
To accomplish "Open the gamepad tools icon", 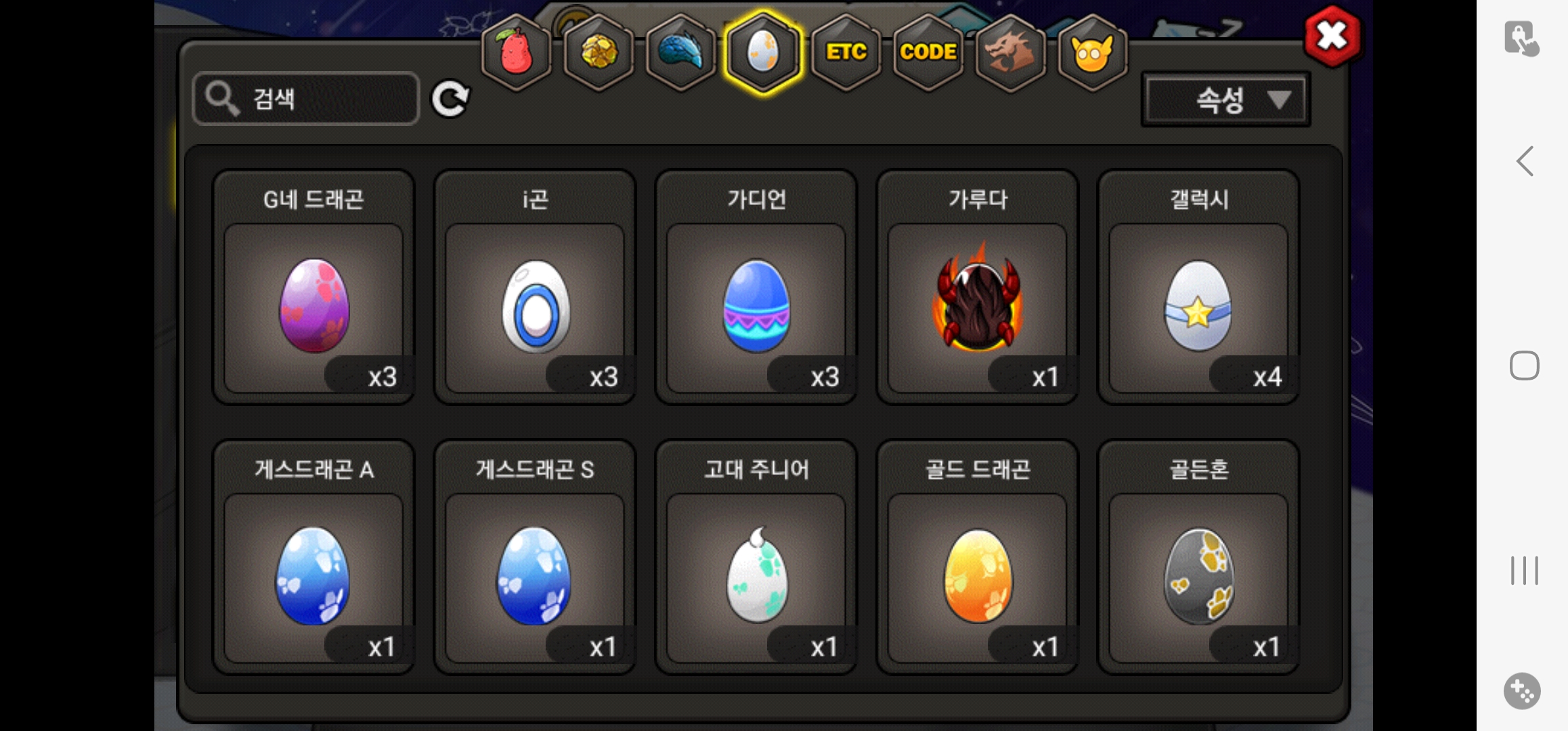I will point(1522,690).
